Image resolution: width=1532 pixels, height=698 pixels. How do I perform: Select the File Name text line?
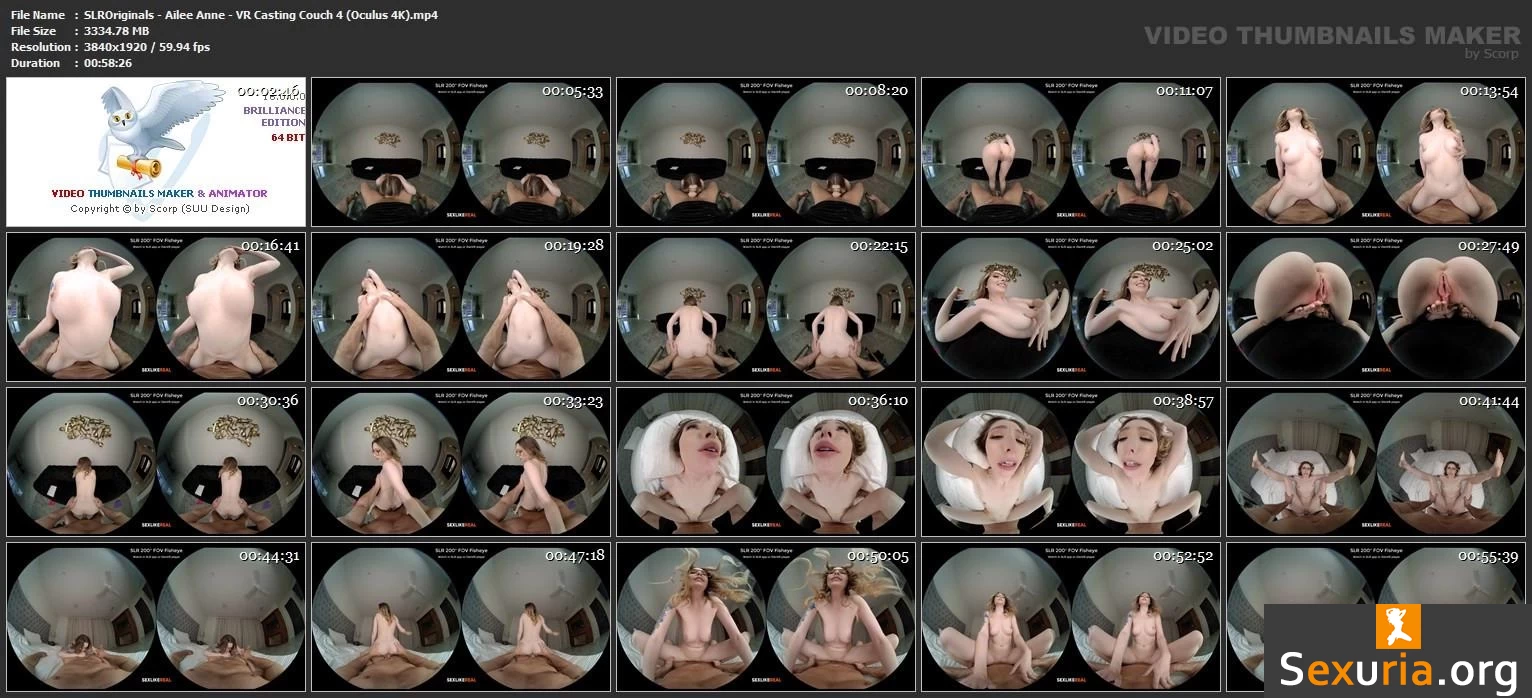pos(224,15)
